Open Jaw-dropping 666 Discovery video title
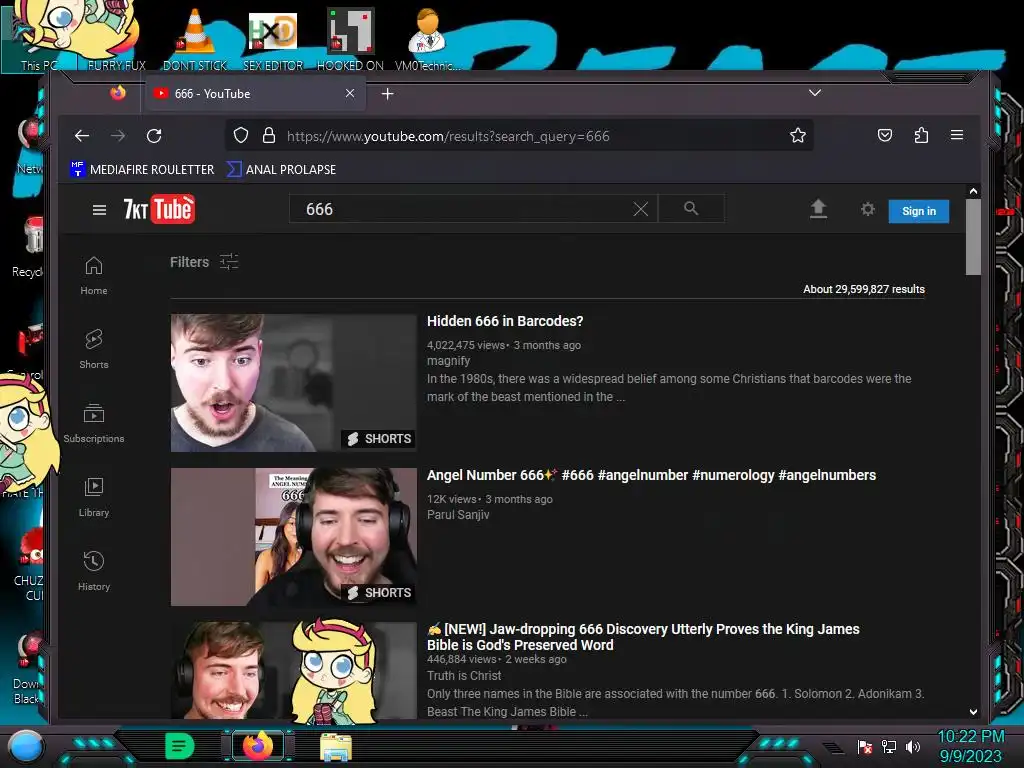The image size is (1024, 768). 643,637
